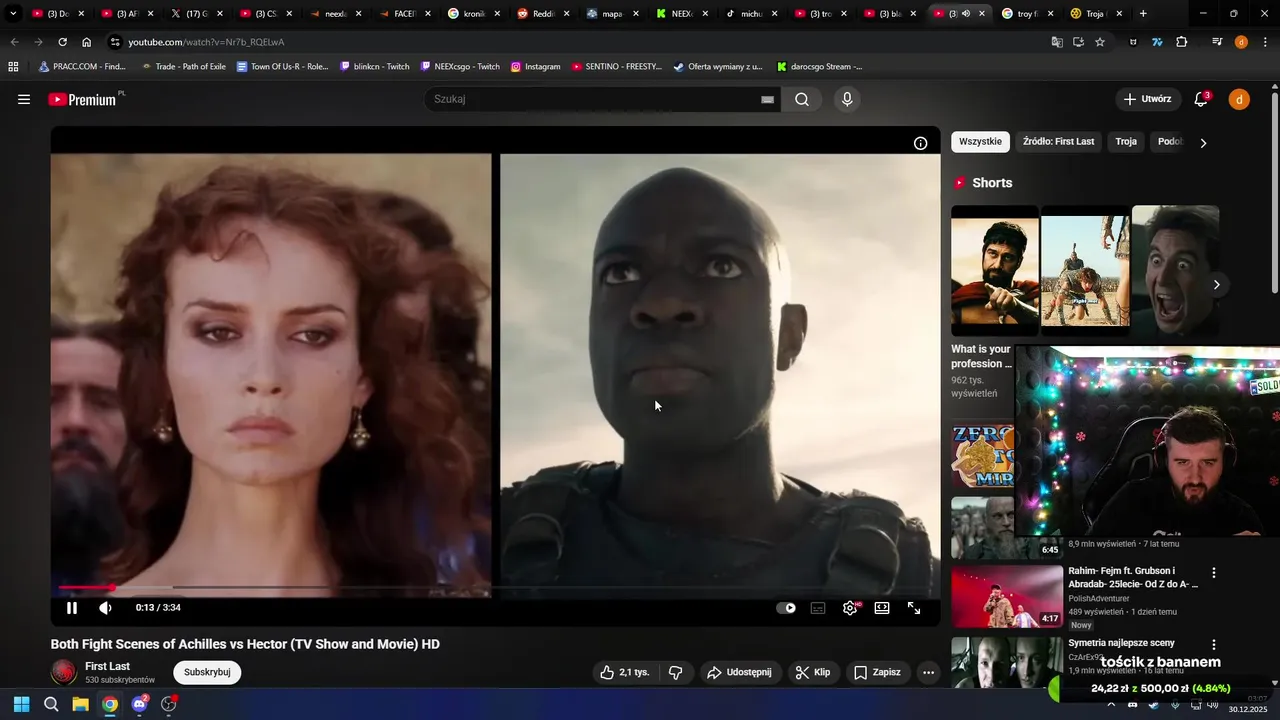The height and width of the screenshot is (720, 1280).
Task: Switch player to theater mode
Action: click(882, 608)
